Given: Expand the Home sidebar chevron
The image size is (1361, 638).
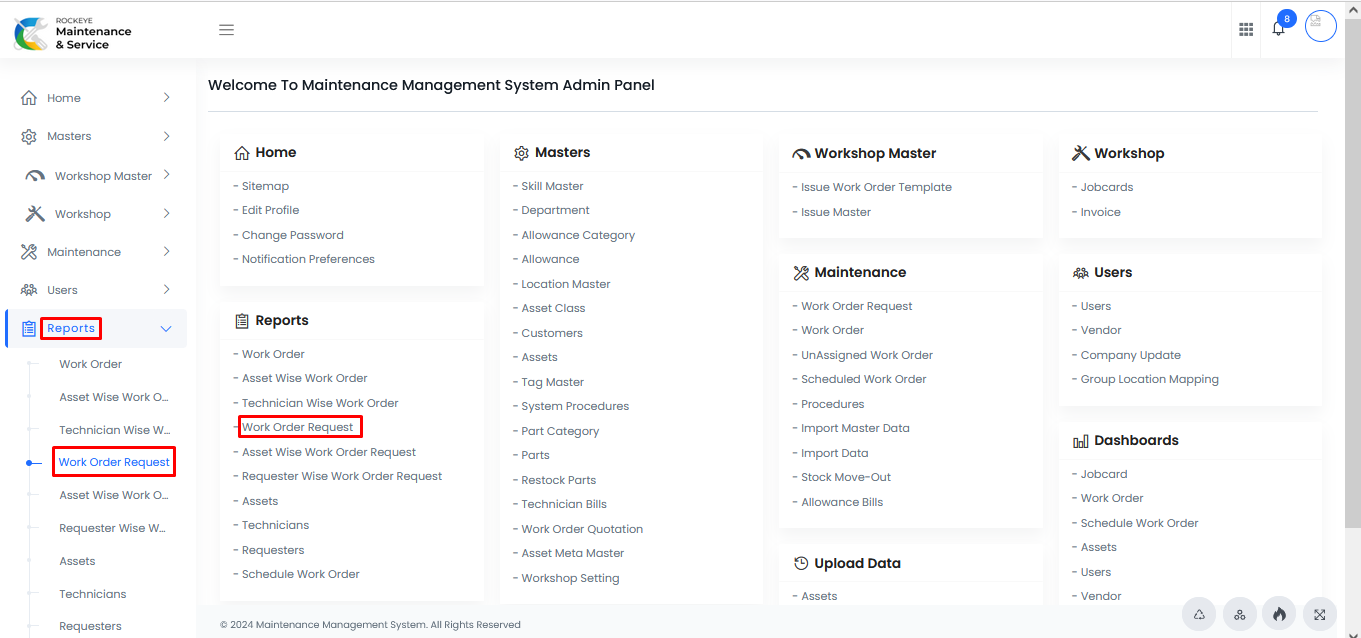Looking at the screenshot, I should point(166,98).
